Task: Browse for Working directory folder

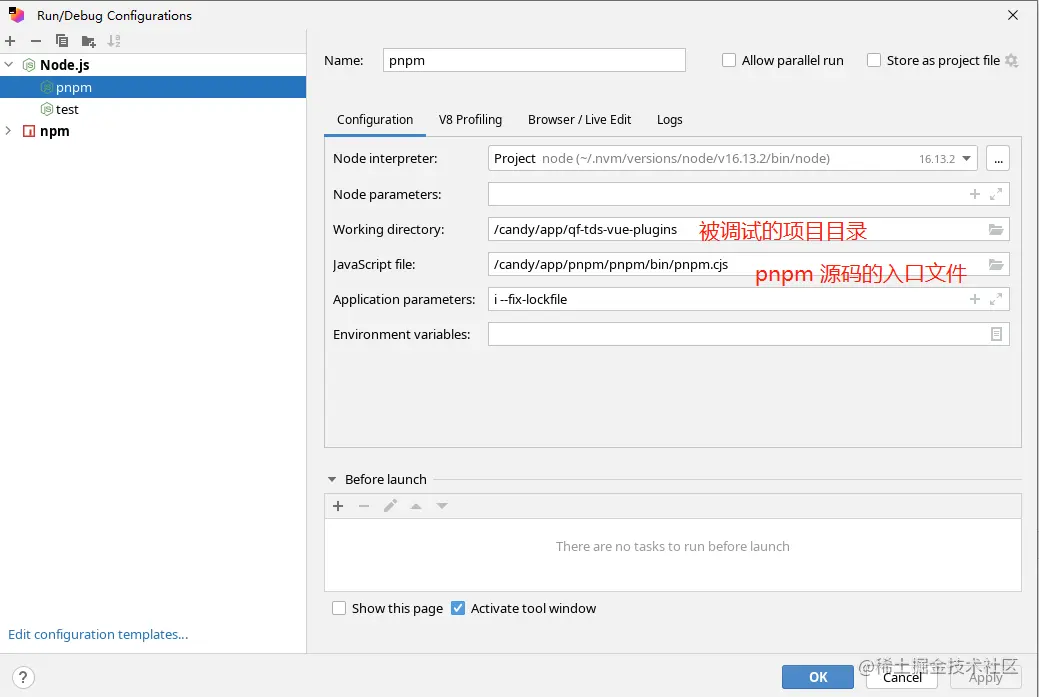Action: pos(996,229)
